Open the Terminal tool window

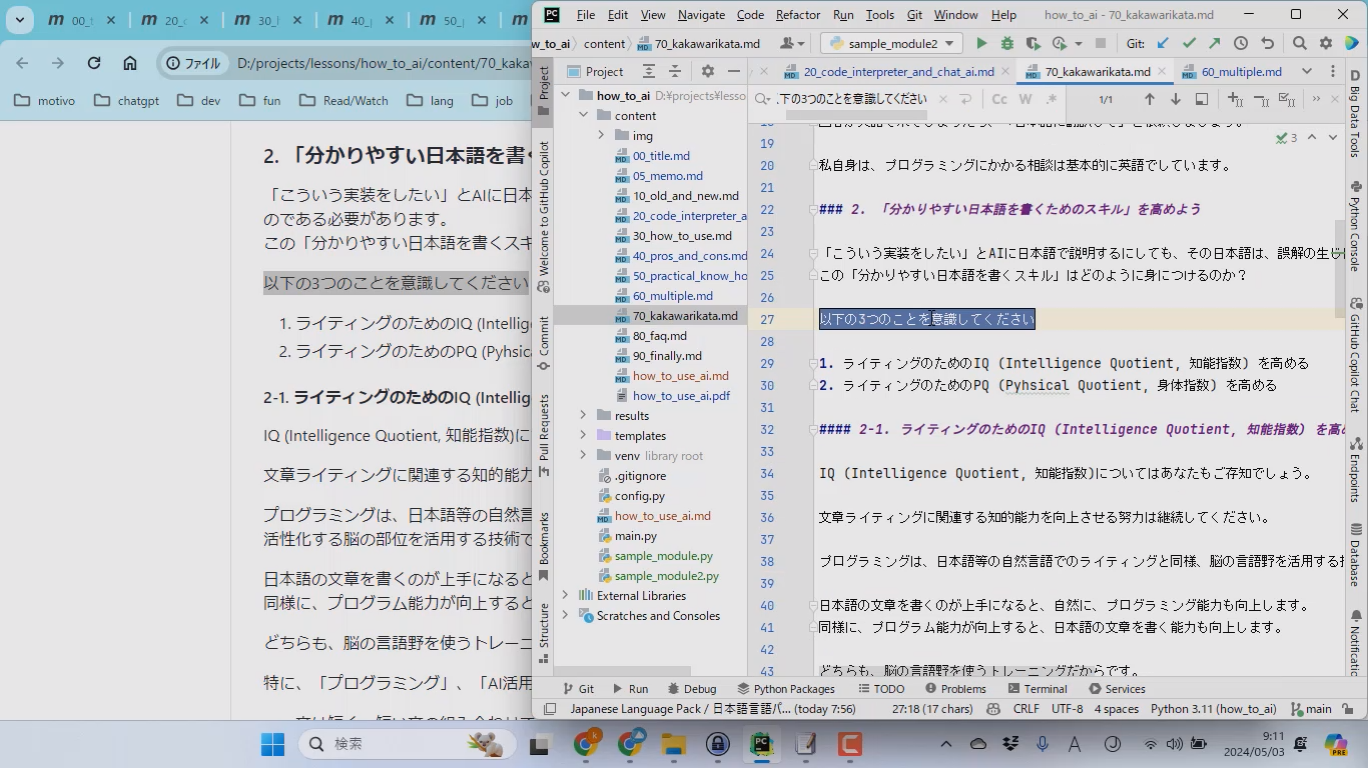[1037, 689]
